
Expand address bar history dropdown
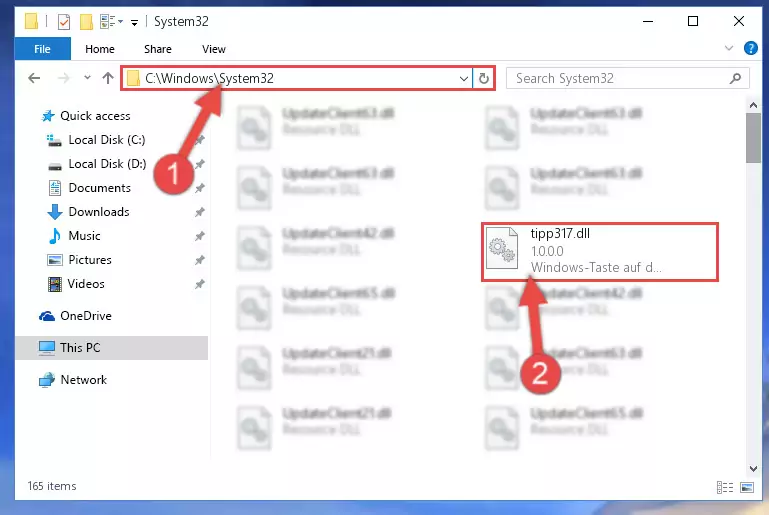tap(463, 78)
